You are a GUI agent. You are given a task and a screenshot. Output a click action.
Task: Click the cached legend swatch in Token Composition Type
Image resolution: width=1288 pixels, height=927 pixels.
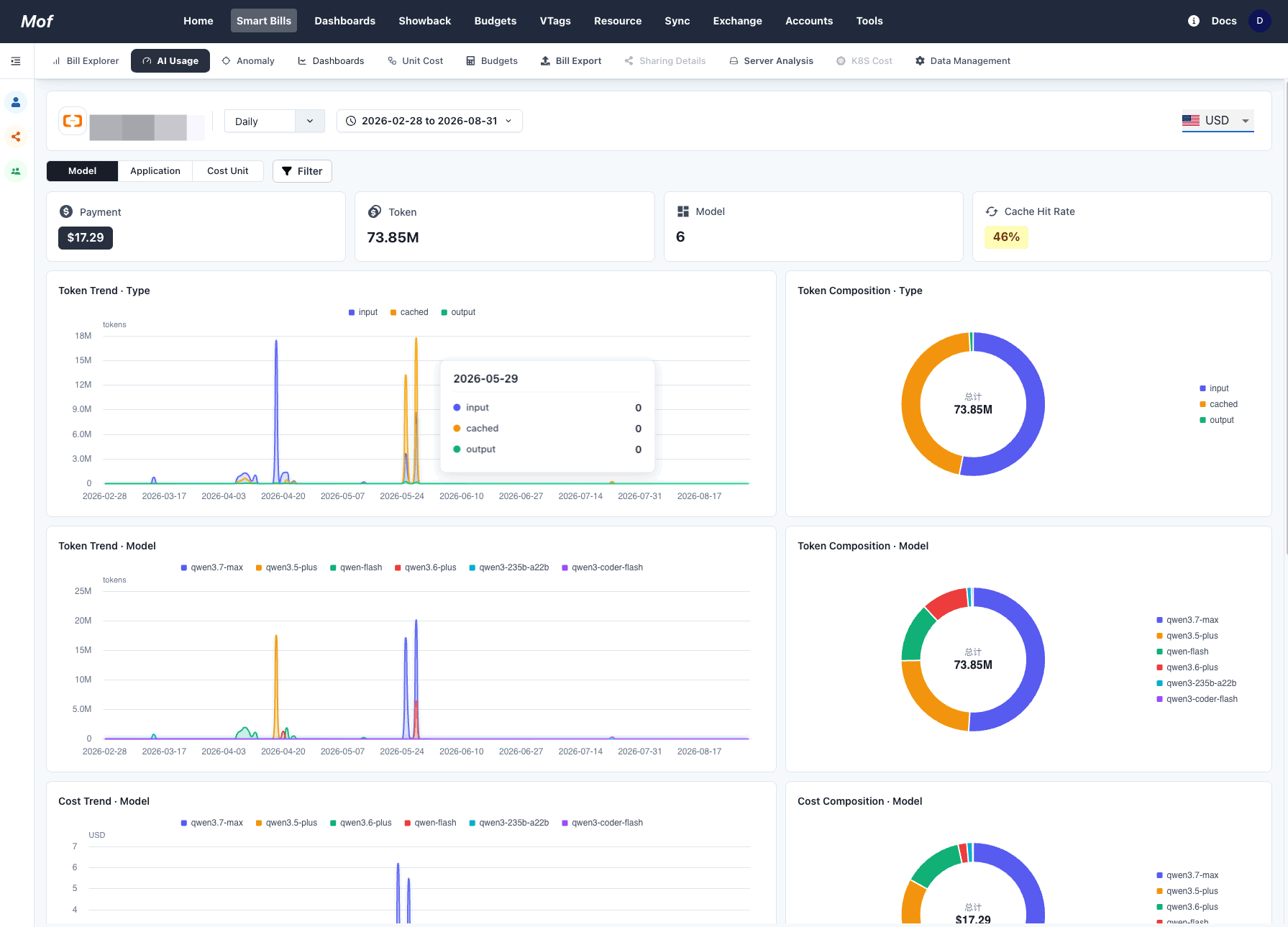(1202, 404)
